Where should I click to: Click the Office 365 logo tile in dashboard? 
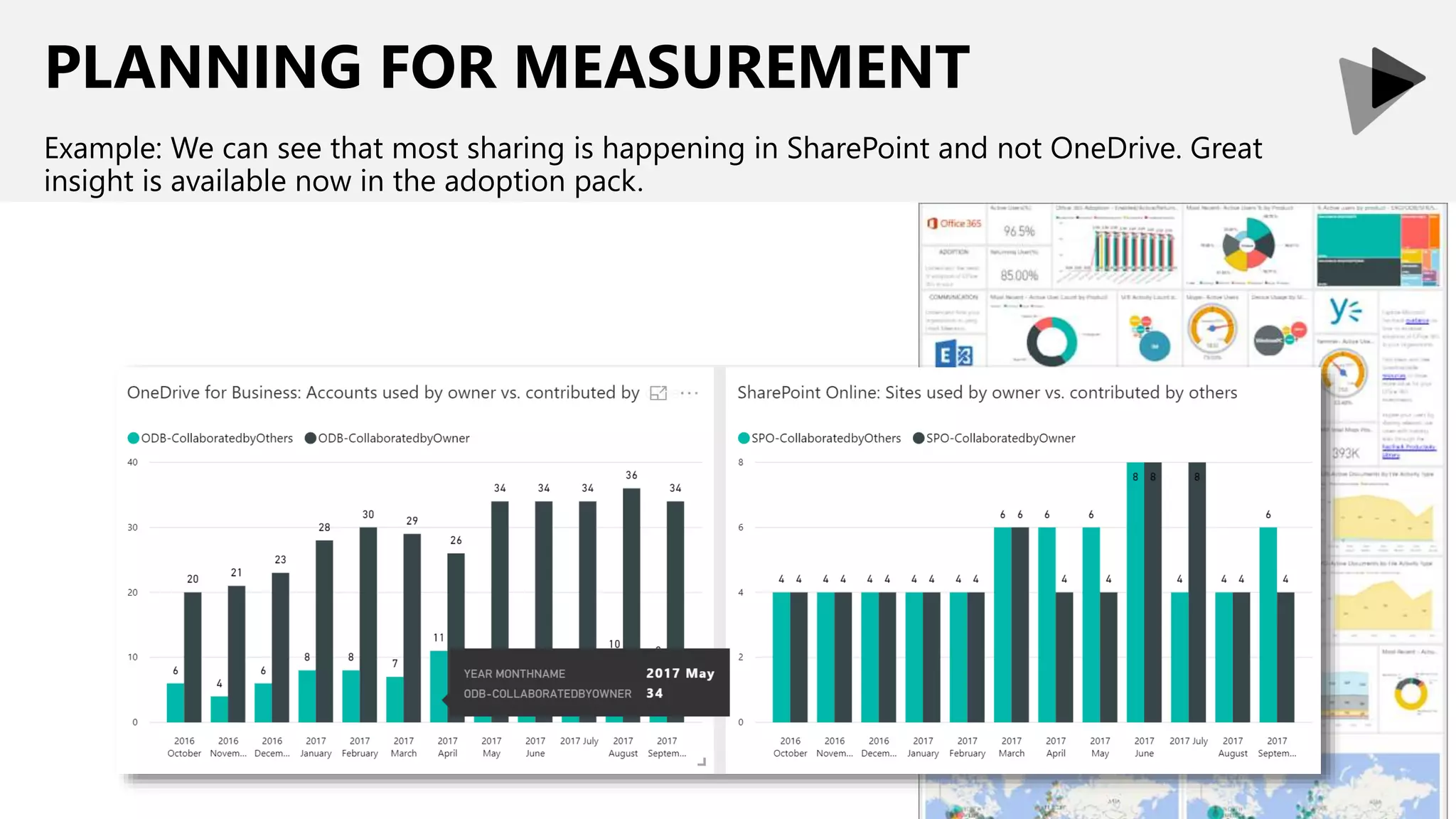(x=953, y=223)
